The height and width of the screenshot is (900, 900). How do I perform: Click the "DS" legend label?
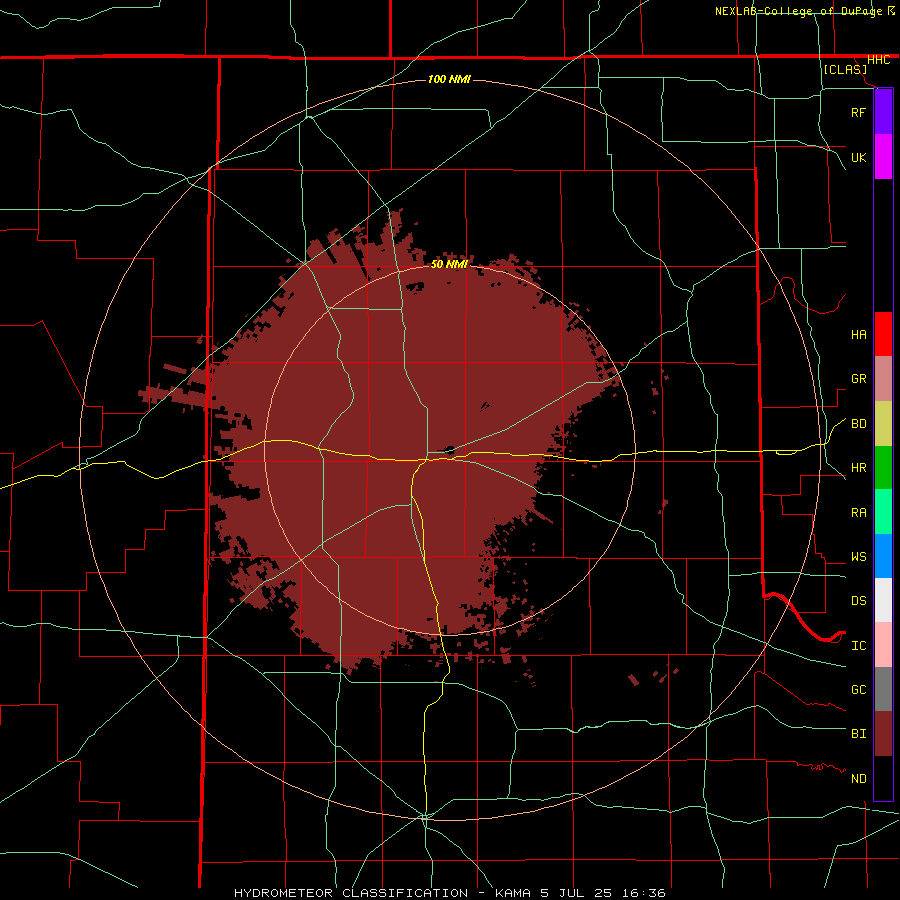pos(858,601)
